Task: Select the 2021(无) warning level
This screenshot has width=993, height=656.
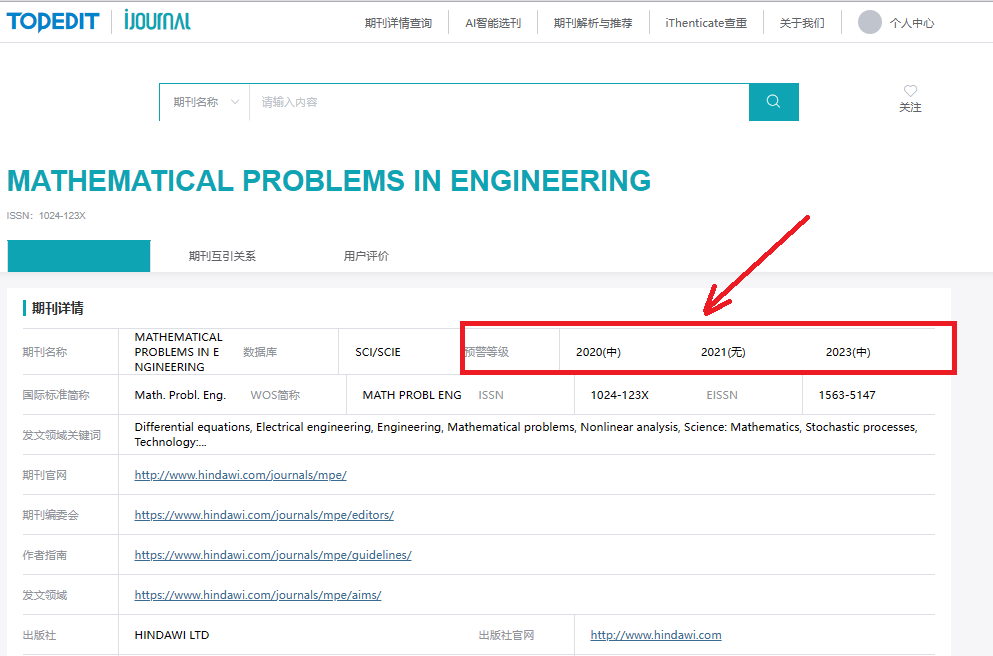Action: (x=723, y=352)
